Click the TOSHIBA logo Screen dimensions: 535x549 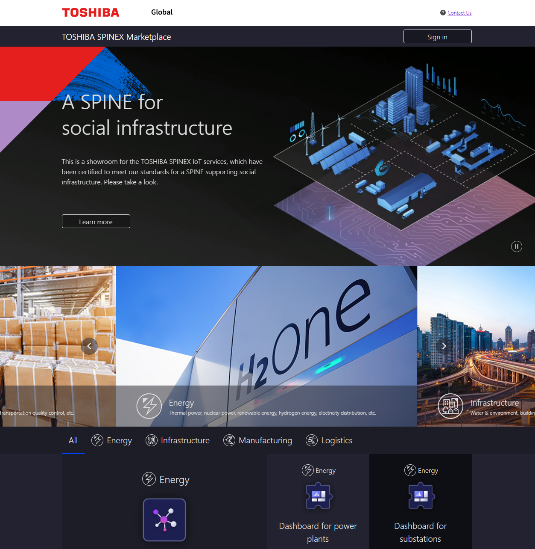pyautogui.click(x=90, y=13)
